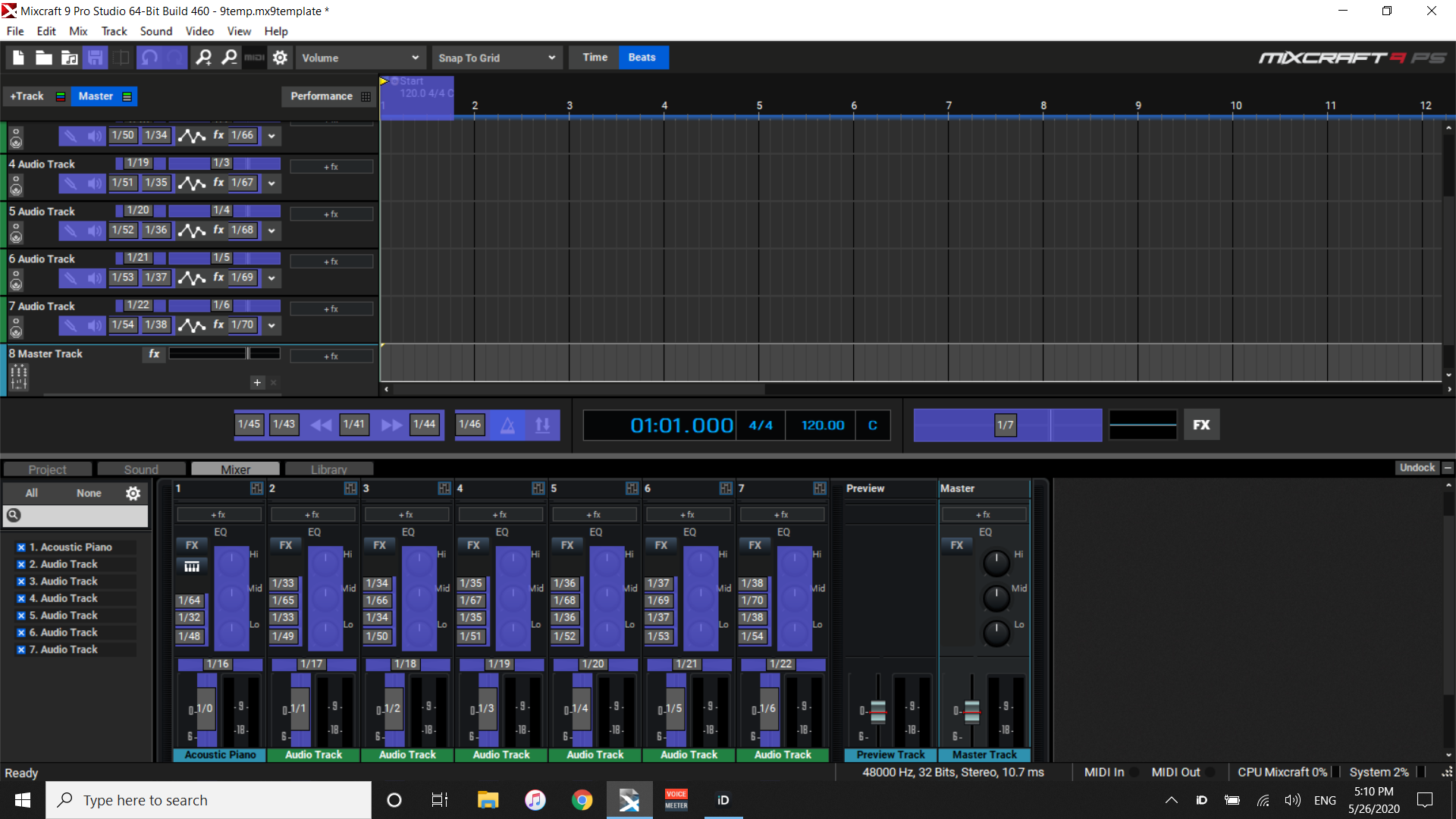Click the plus icon on Master Track
1456x819 pixels.
257,382
